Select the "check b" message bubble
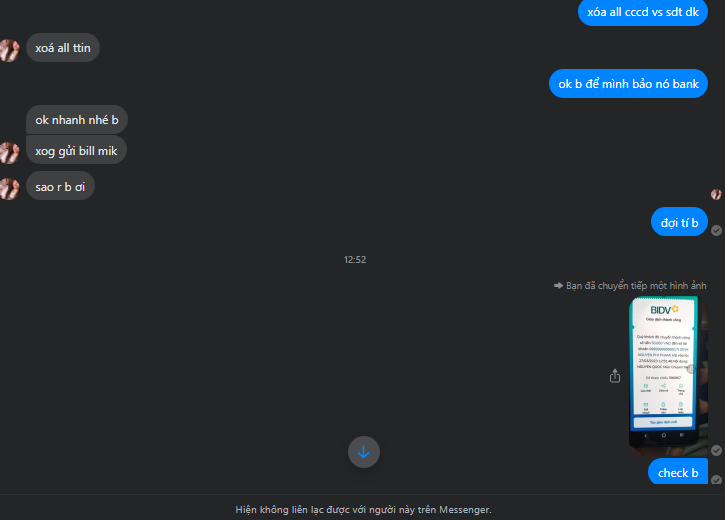 (678, 472)
